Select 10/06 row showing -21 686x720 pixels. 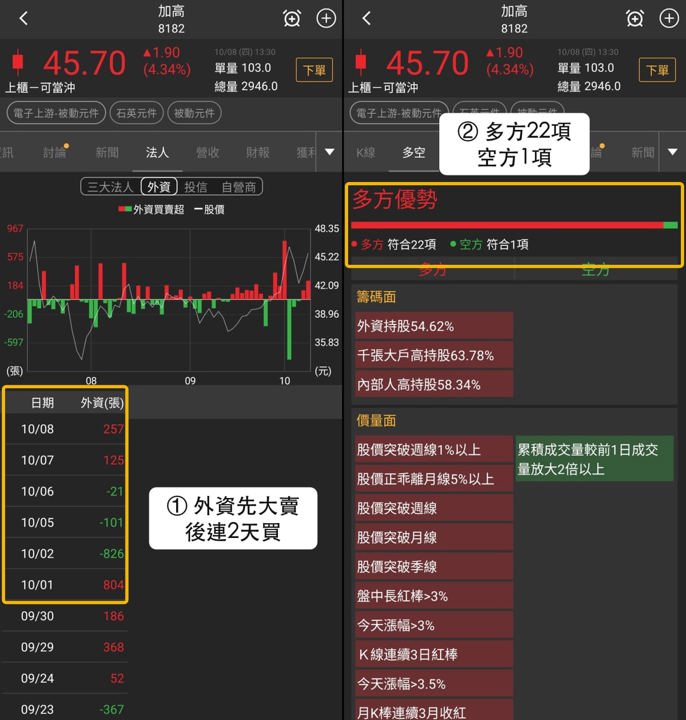(66, 491)
